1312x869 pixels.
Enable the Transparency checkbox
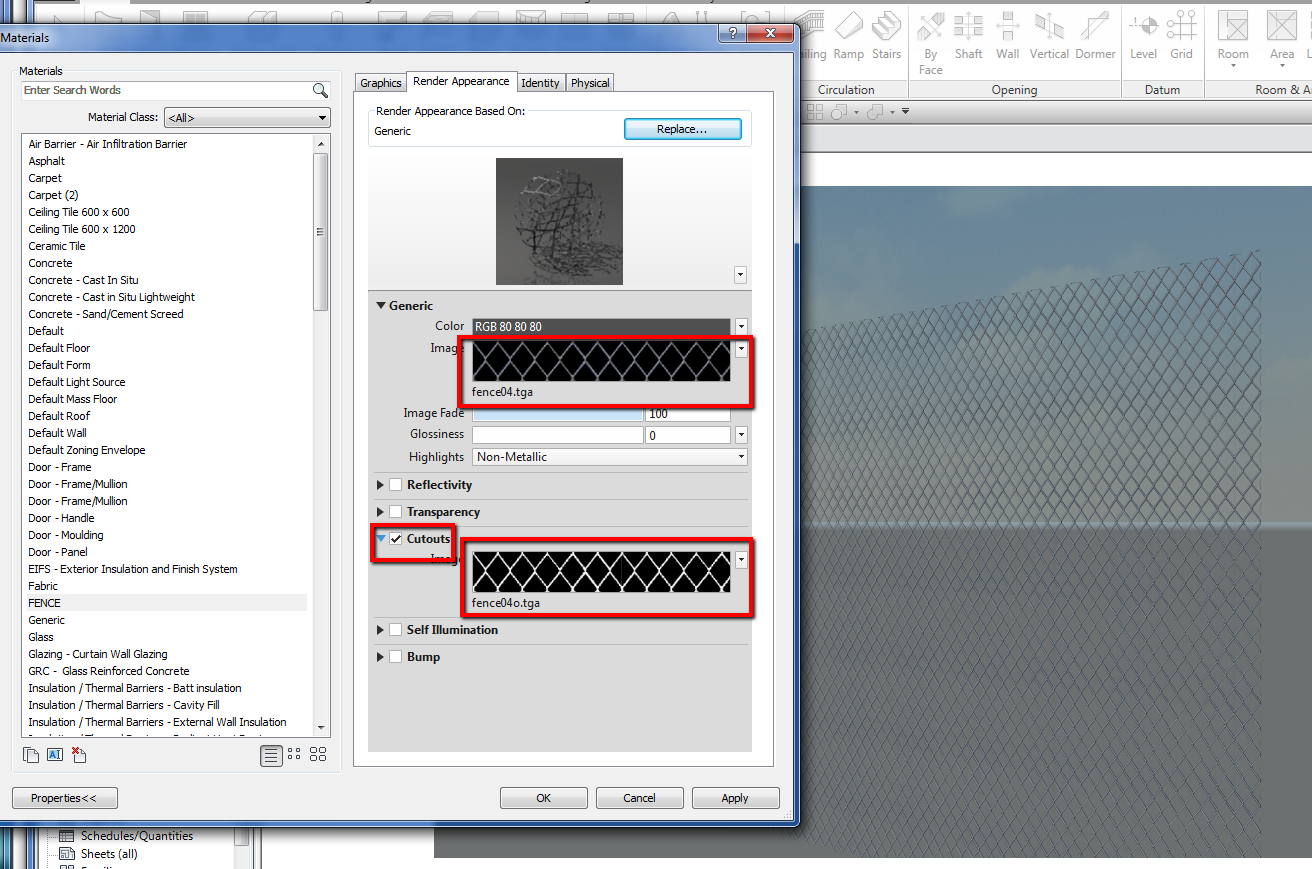[396, 512]
